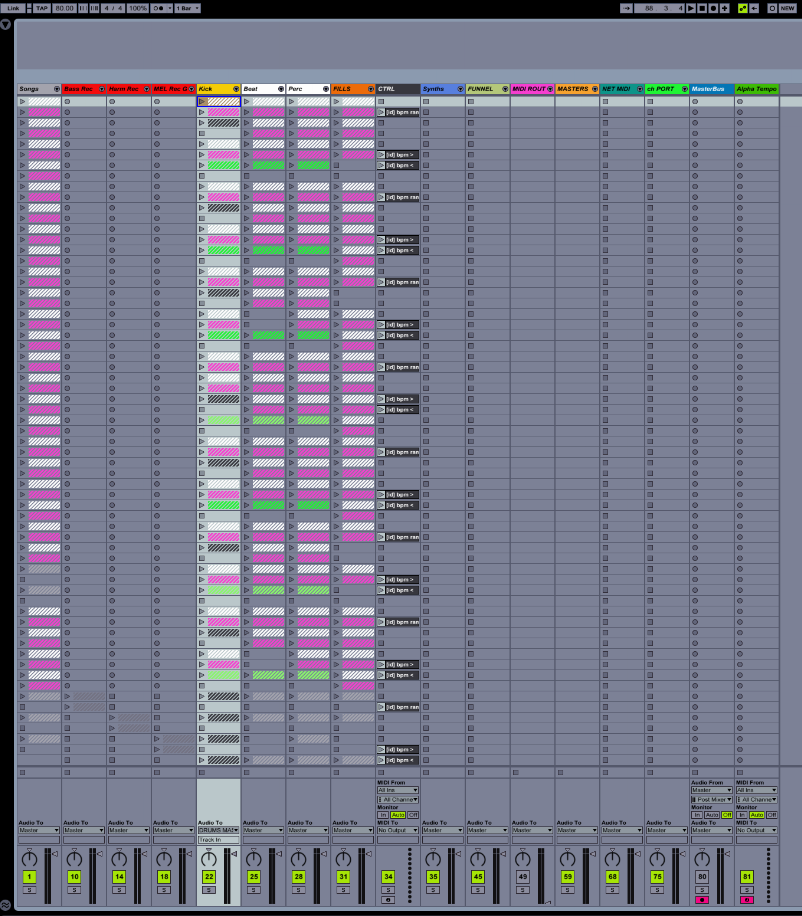Toggle track activator number 22

pyautogui.click(x=209, y=877)
